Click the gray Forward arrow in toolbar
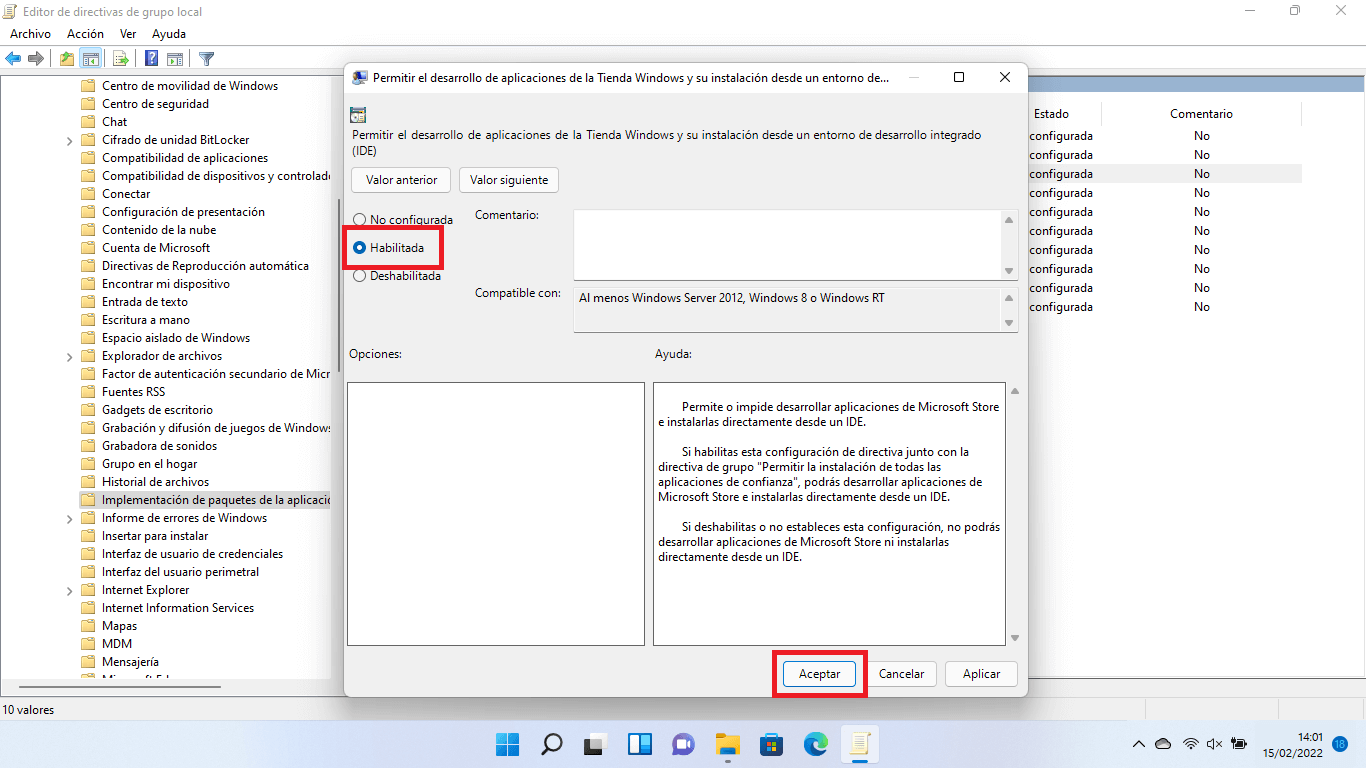This screenshot has width=1367, height=769. [36, 58]
